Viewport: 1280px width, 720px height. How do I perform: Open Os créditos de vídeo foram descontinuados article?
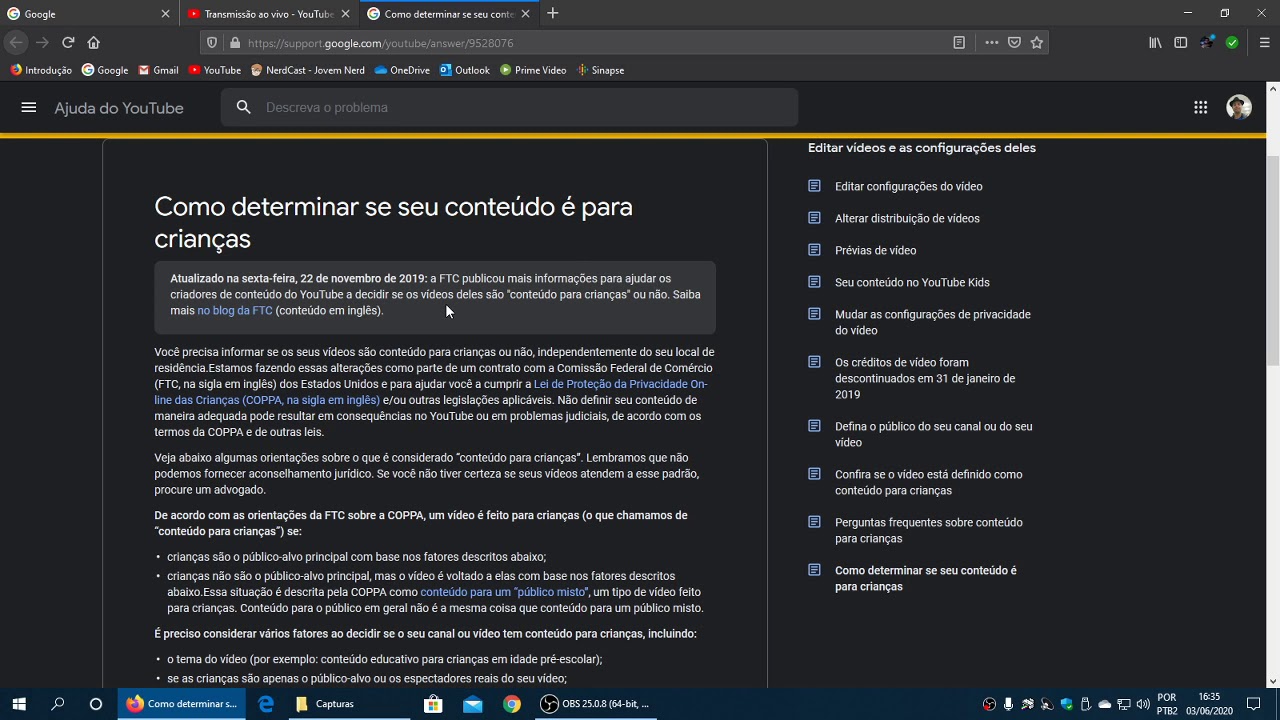(x=925, y=378)
